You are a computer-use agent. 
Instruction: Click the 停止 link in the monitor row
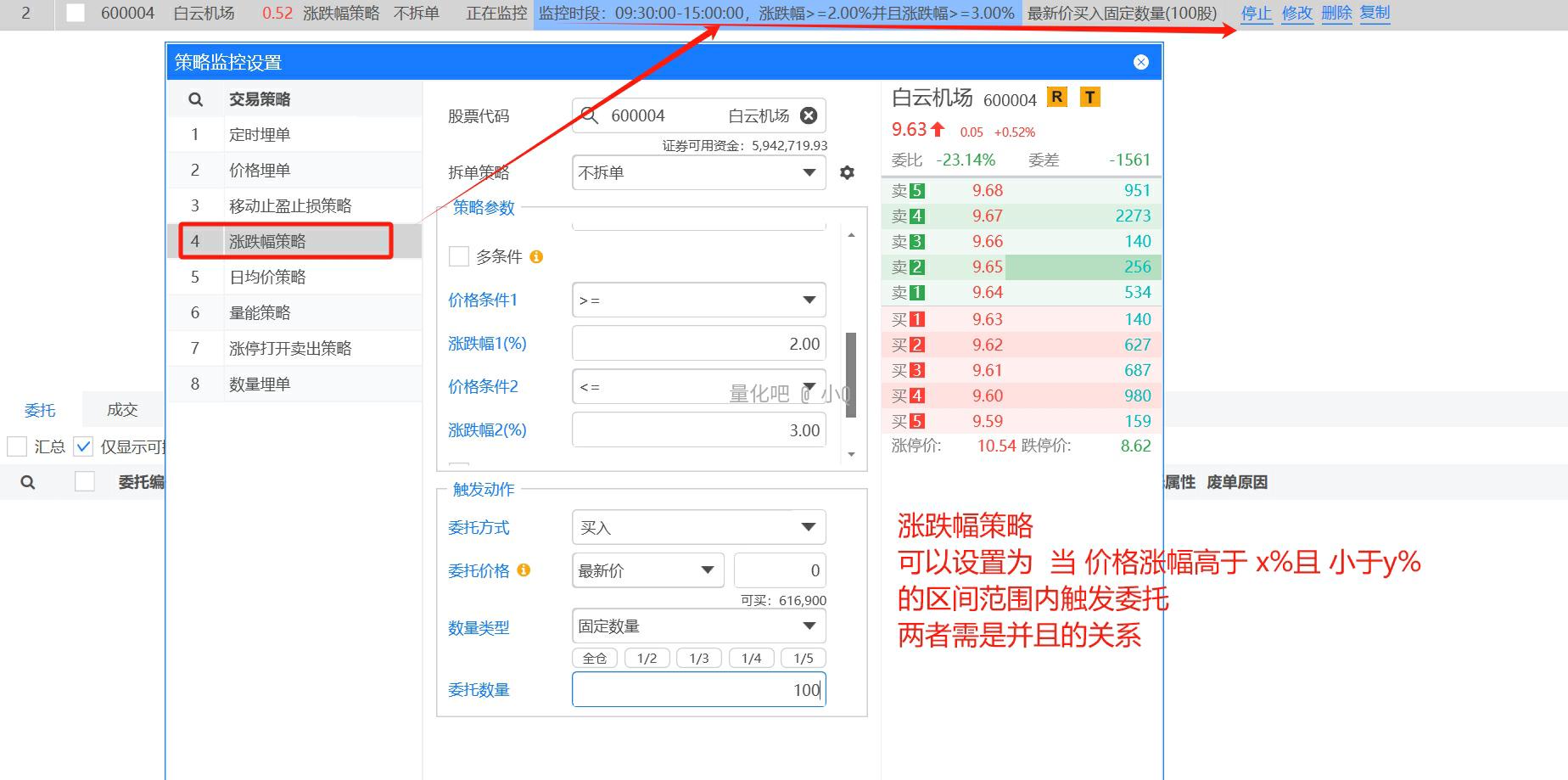1256,14
